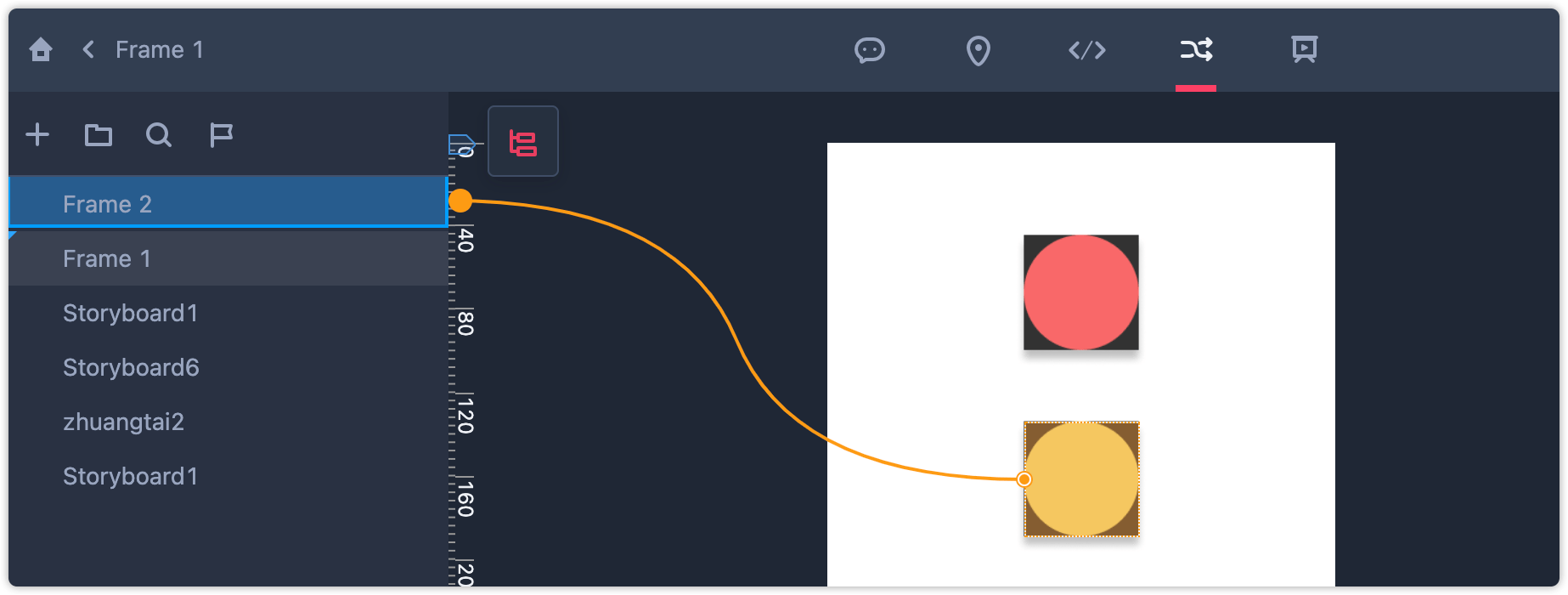Click the red circle on canvas
This screenshot has height=595, width=1568.
[1081, 292]
